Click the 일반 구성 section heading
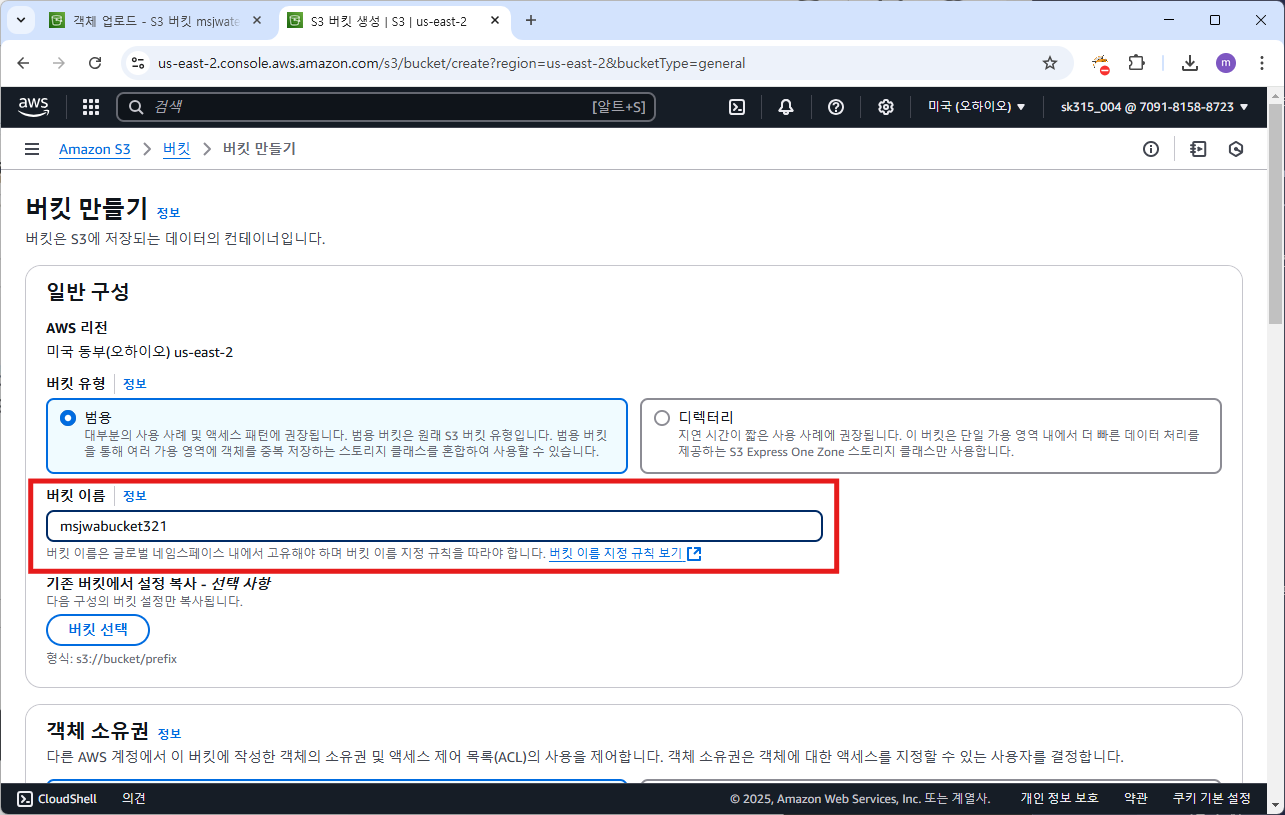1285x815 pixels. pyautogui.click(x=88, y=292)
